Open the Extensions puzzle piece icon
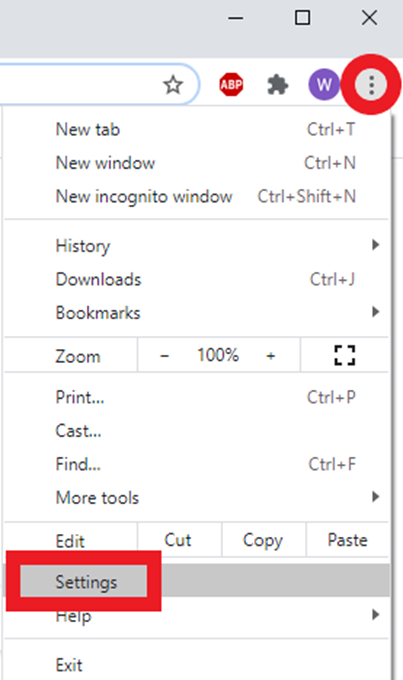The image size is (403, 680). (278, 85)
